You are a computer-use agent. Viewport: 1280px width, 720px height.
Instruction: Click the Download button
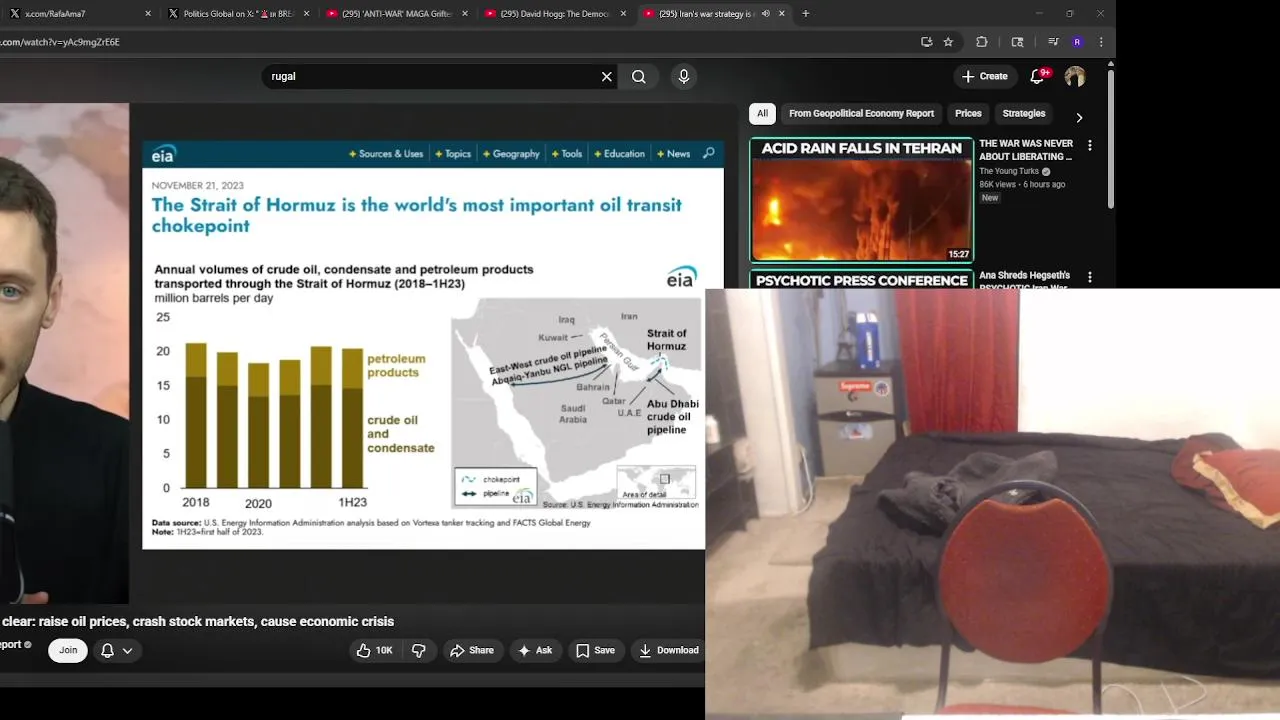click(669, 650)
